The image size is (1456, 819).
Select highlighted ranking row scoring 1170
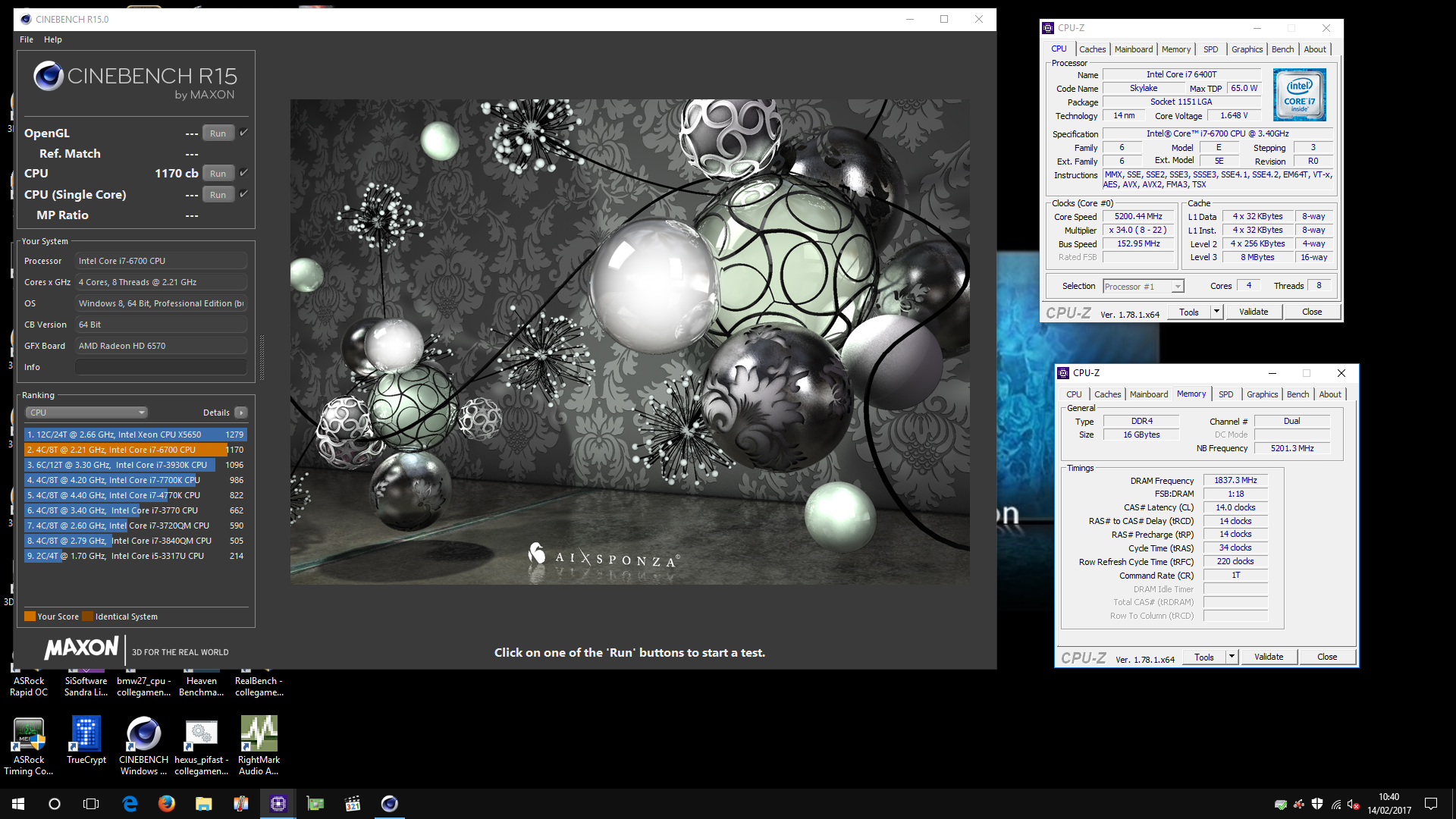tap(136, 450)
